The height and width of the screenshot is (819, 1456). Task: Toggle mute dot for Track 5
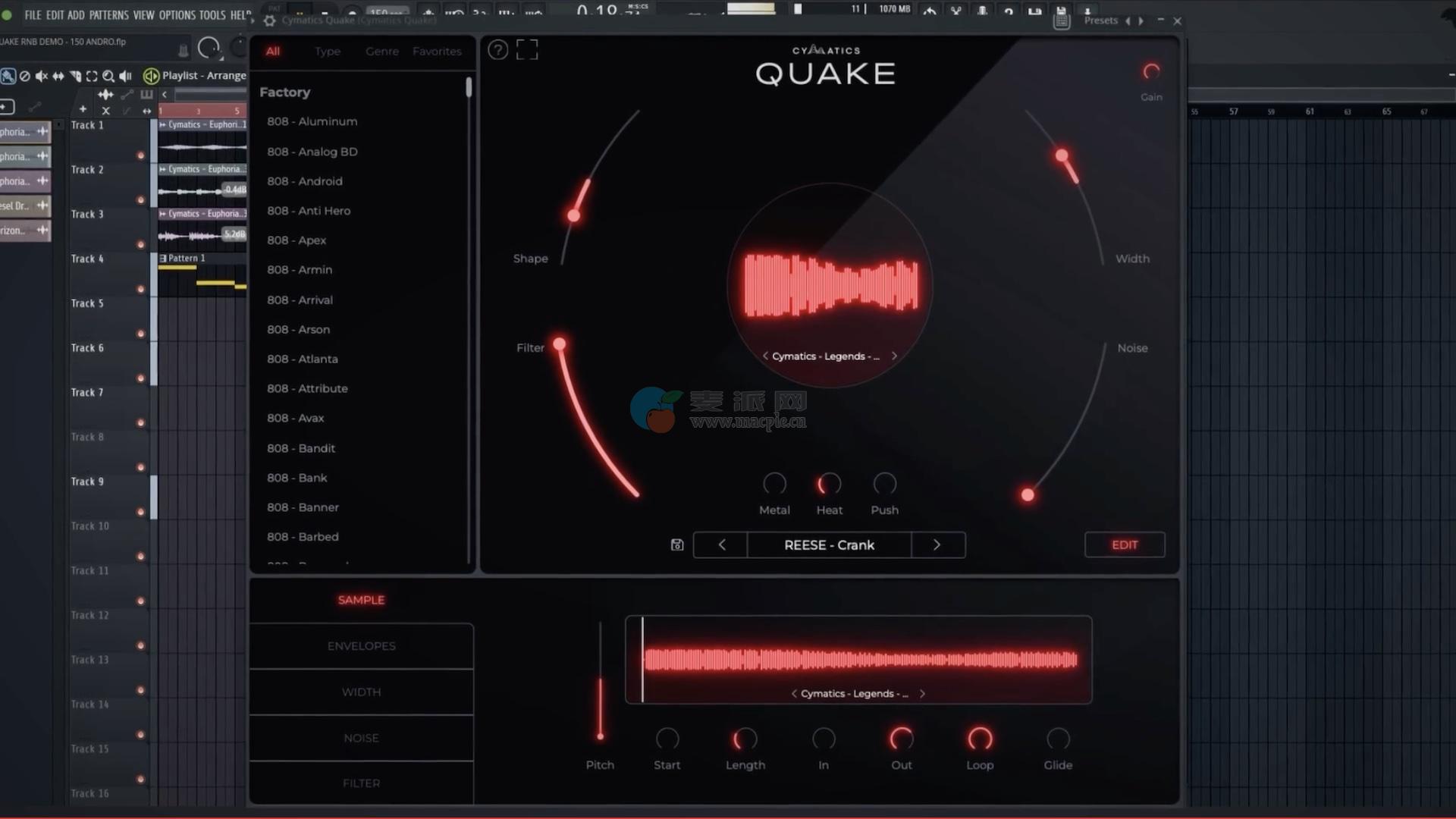[x=140, y=334]
